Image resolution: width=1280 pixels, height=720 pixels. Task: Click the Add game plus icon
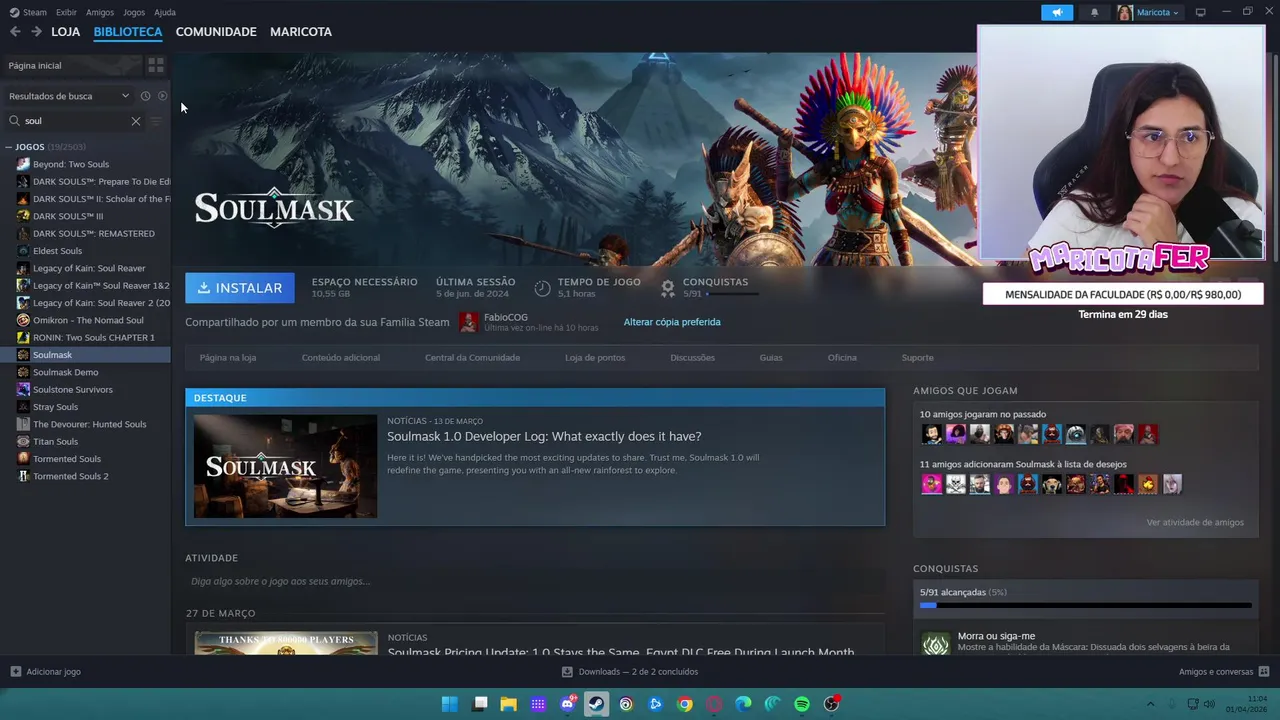coord(15,672)
